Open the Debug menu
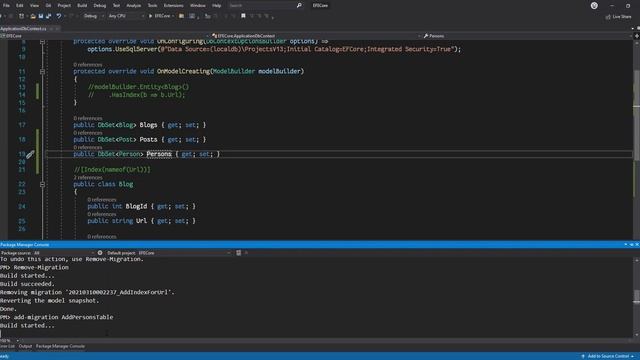 click(x=100, y=6)
